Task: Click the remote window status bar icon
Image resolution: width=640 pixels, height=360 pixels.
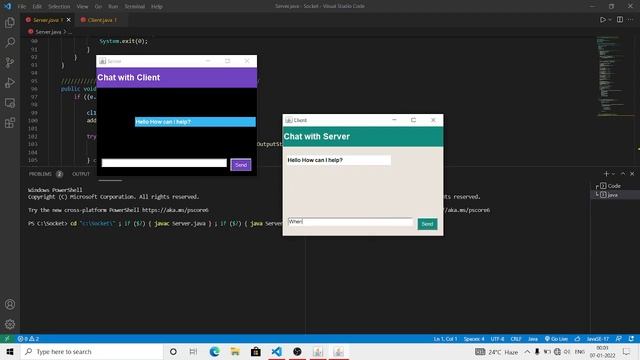Action: pyautogui.click(x=7, y=339)
